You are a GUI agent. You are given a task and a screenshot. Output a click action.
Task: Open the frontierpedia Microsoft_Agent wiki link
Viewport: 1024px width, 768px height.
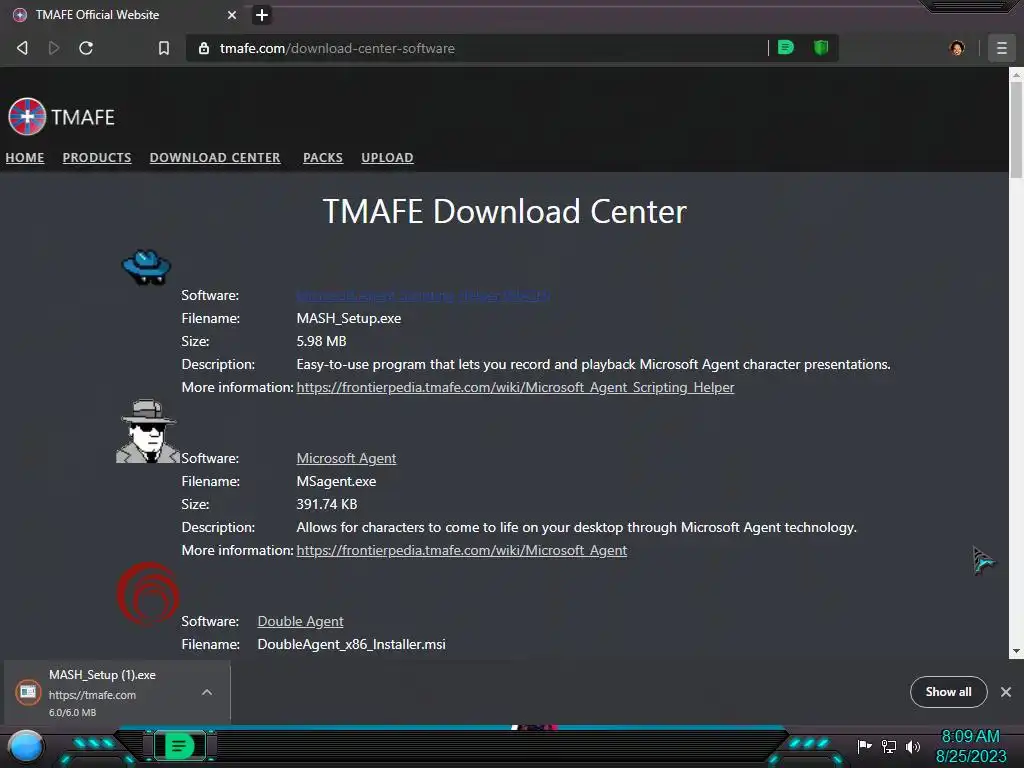pos(462,551)
